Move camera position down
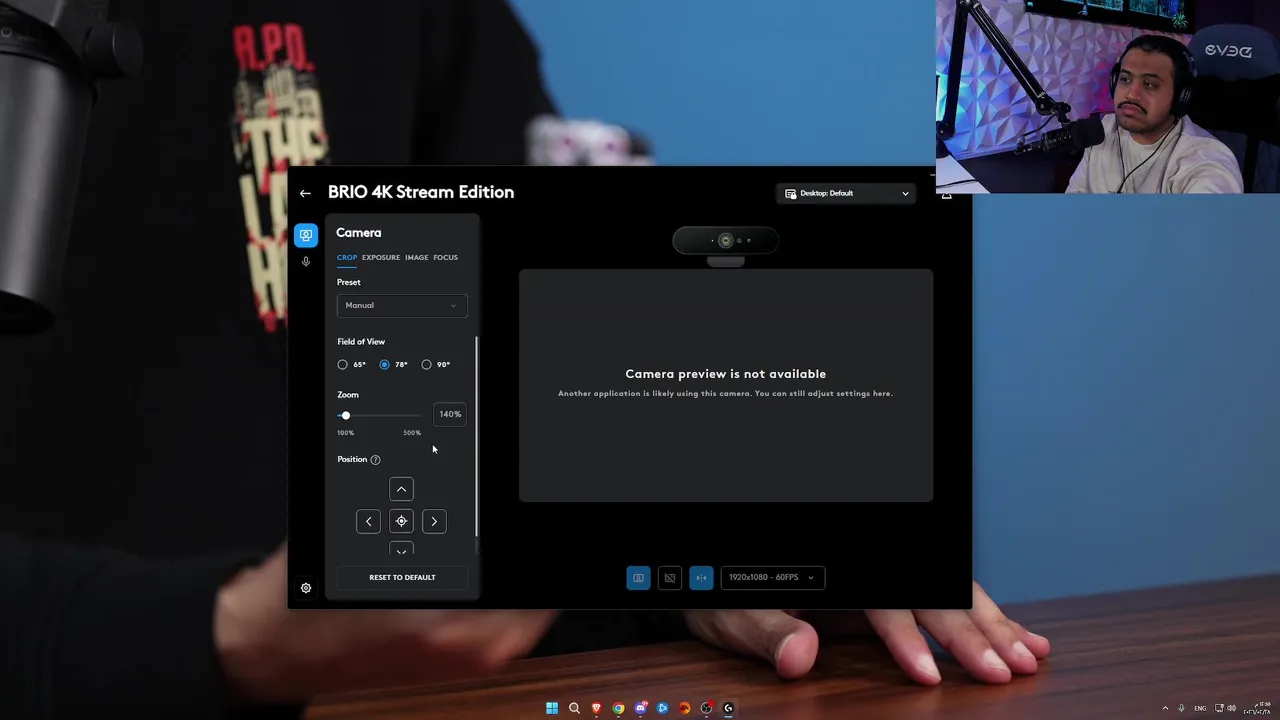 (x=401, y=548)
